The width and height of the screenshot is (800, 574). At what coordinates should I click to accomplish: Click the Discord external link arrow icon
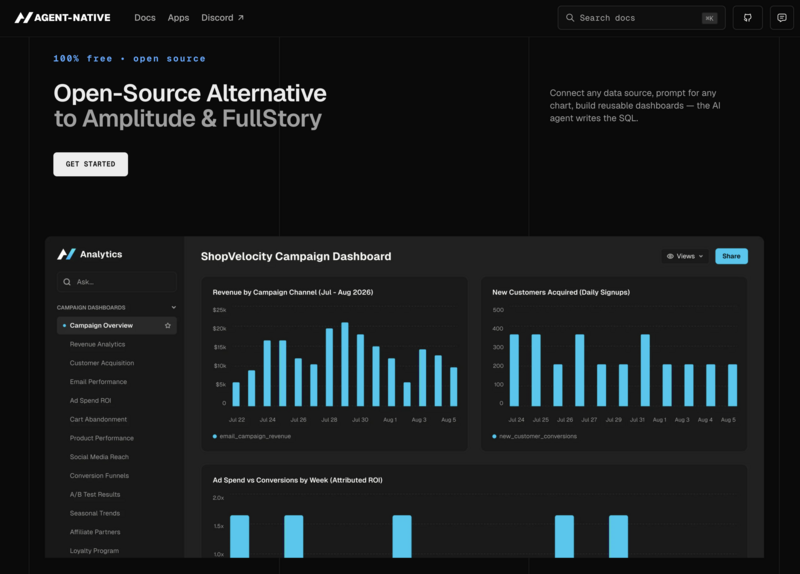click(241, 18)
